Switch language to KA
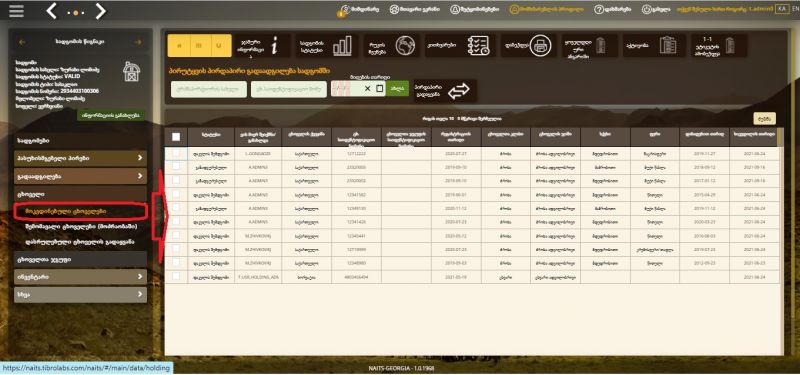This screenshot has width=800, height=375. (x=781, y=9)
